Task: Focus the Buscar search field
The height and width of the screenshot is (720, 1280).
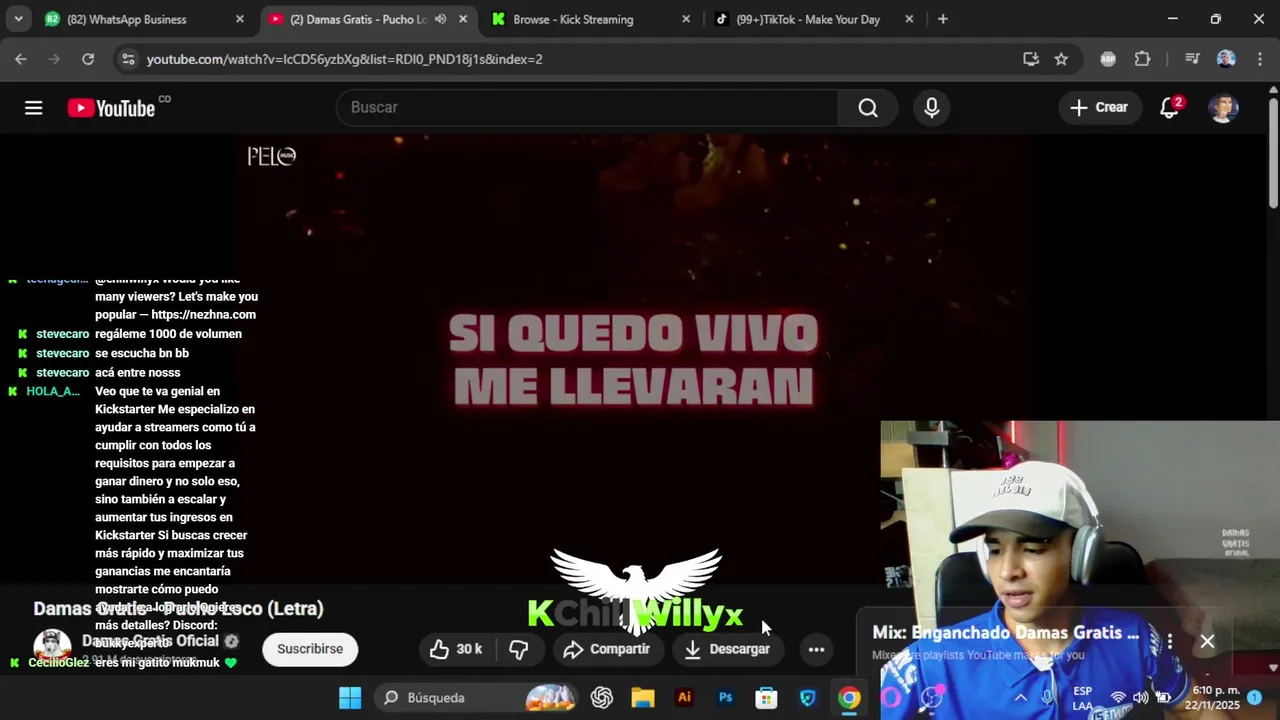Action: (587, 108)
